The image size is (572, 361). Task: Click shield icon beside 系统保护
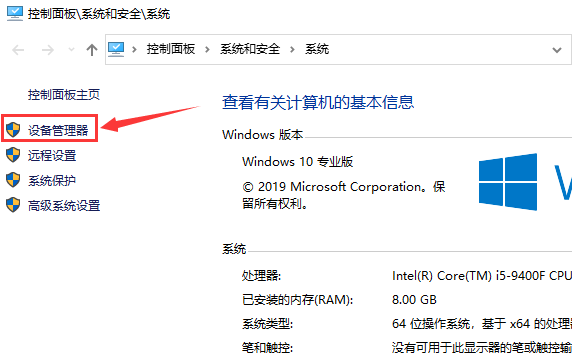13,180
